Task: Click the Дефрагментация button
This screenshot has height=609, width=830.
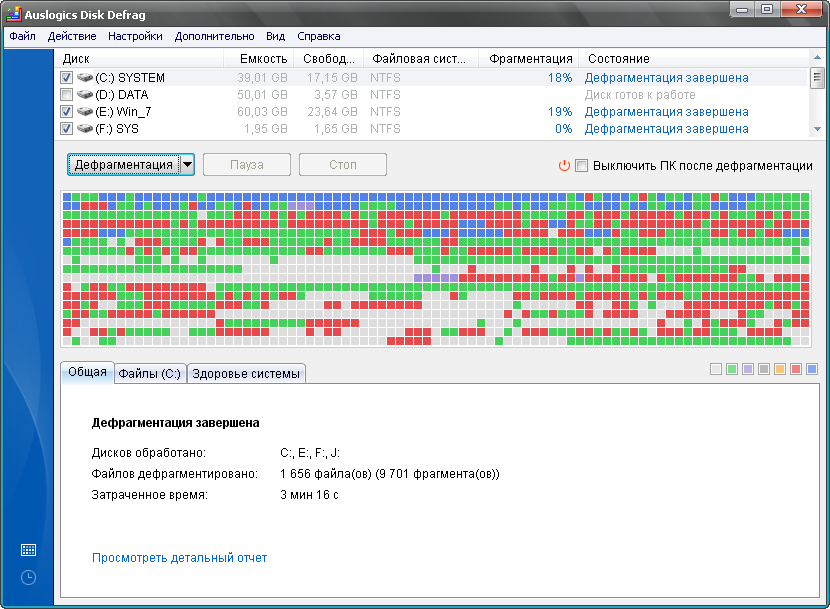Action: pos(123,165)
